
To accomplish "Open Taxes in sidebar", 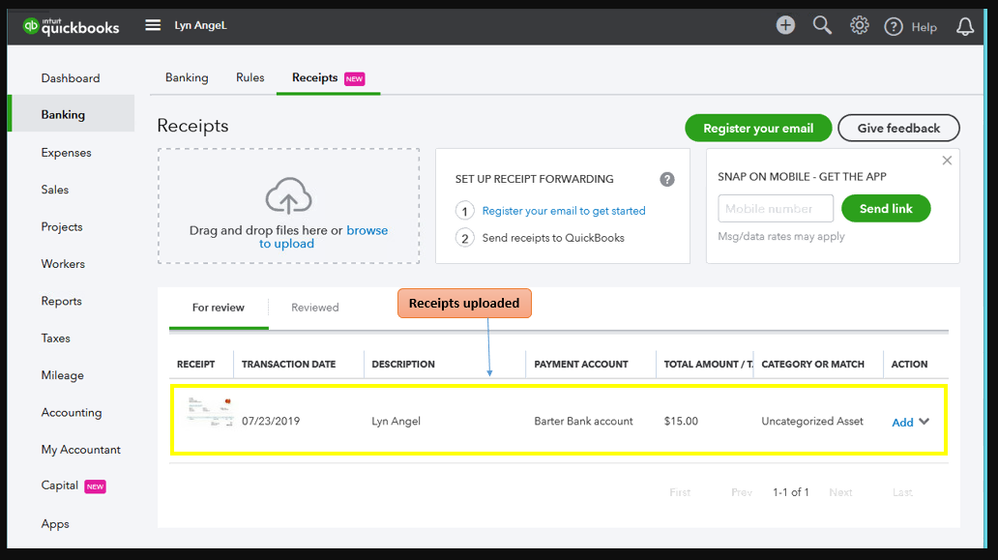I will point(55,339).
